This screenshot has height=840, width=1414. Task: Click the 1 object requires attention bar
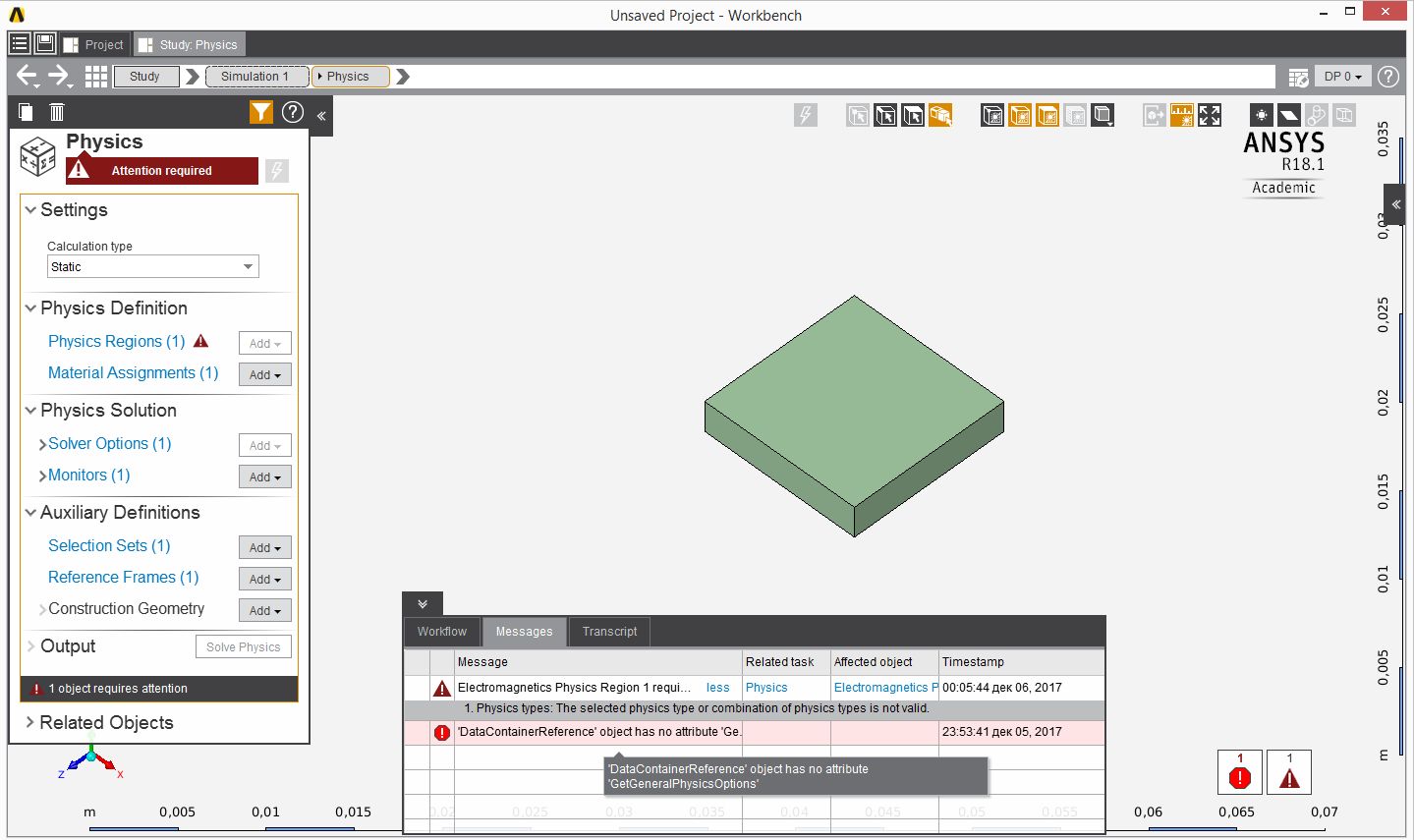pos(159,689)
